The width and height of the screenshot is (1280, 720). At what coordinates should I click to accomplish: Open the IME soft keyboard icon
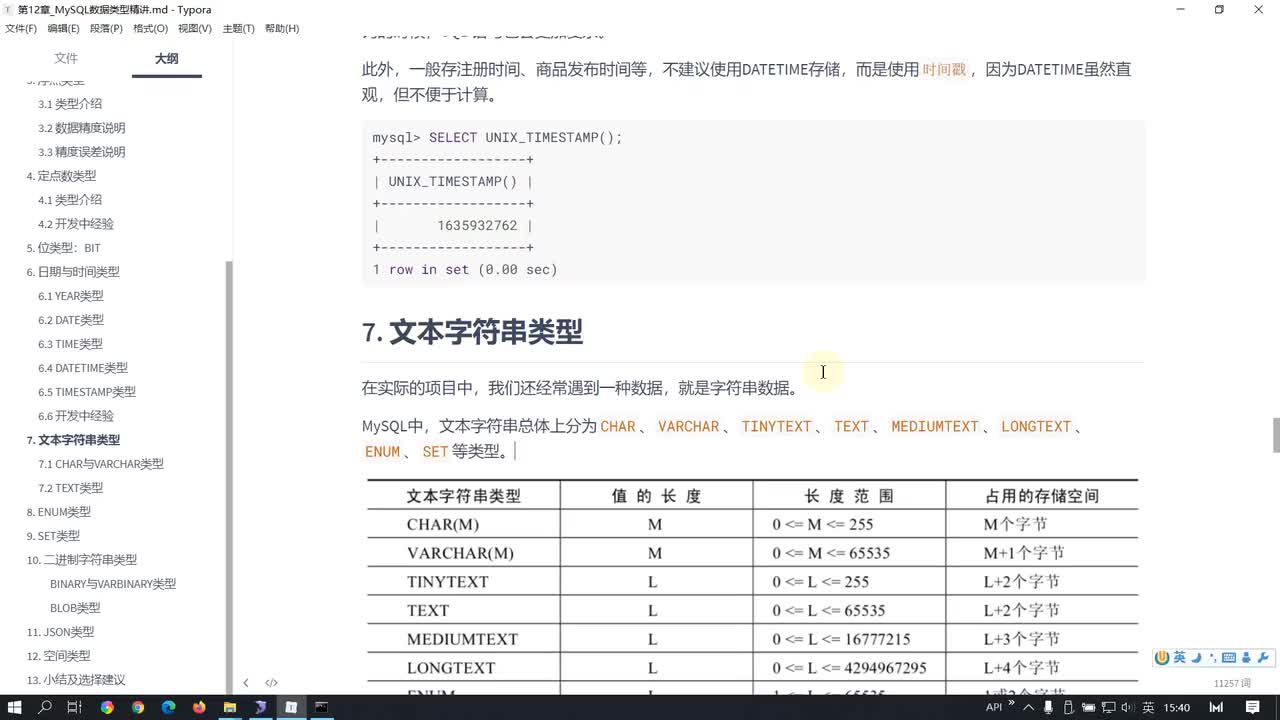pyautogui.click(x=1229, y=658)
